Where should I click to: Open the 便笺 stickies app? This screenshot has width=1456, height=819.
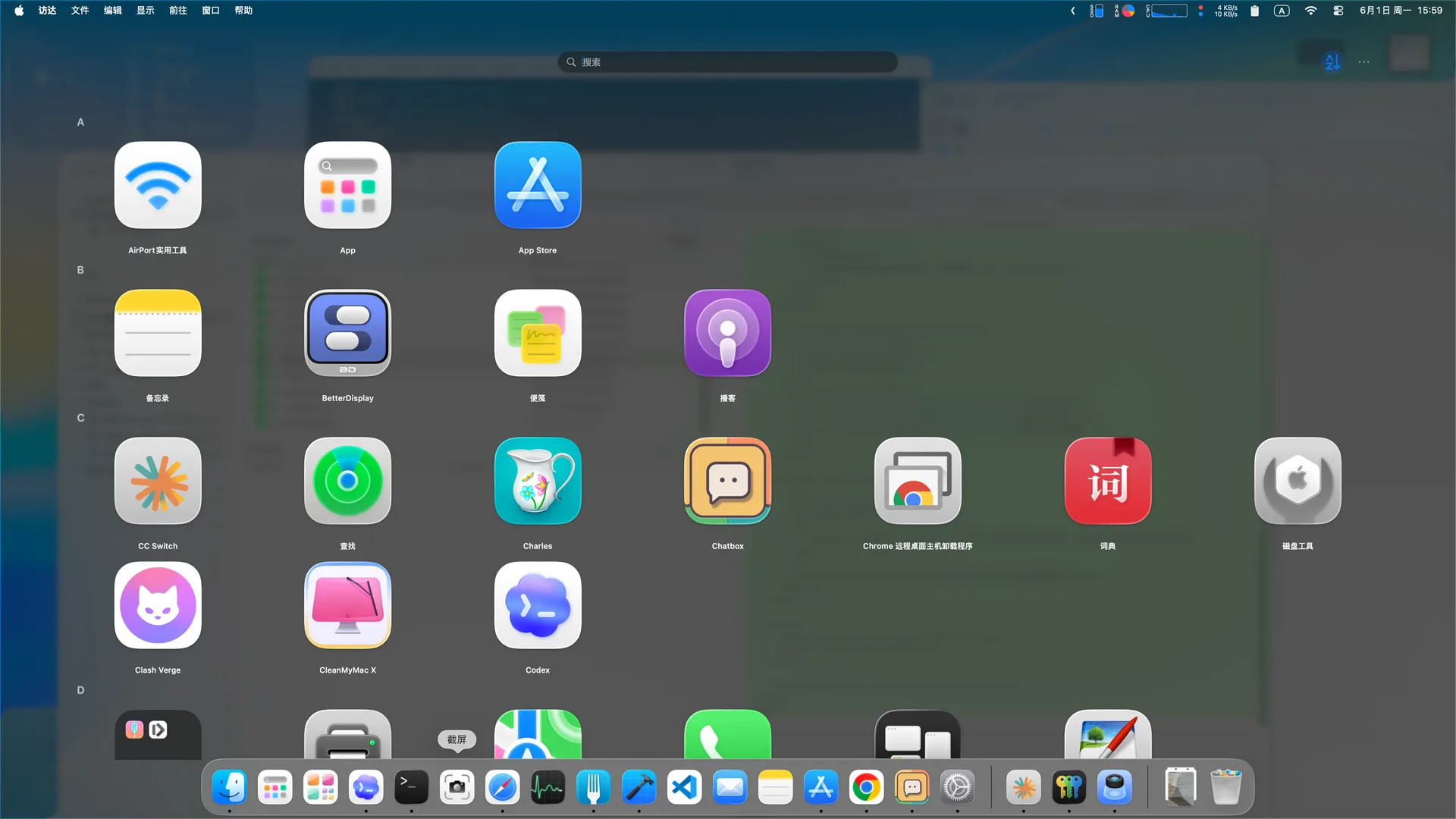click(x=538, y=333)
